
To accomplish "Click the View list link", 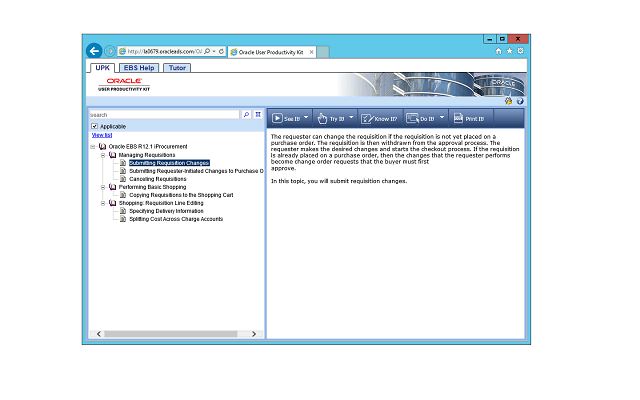I will click(101, 135).
